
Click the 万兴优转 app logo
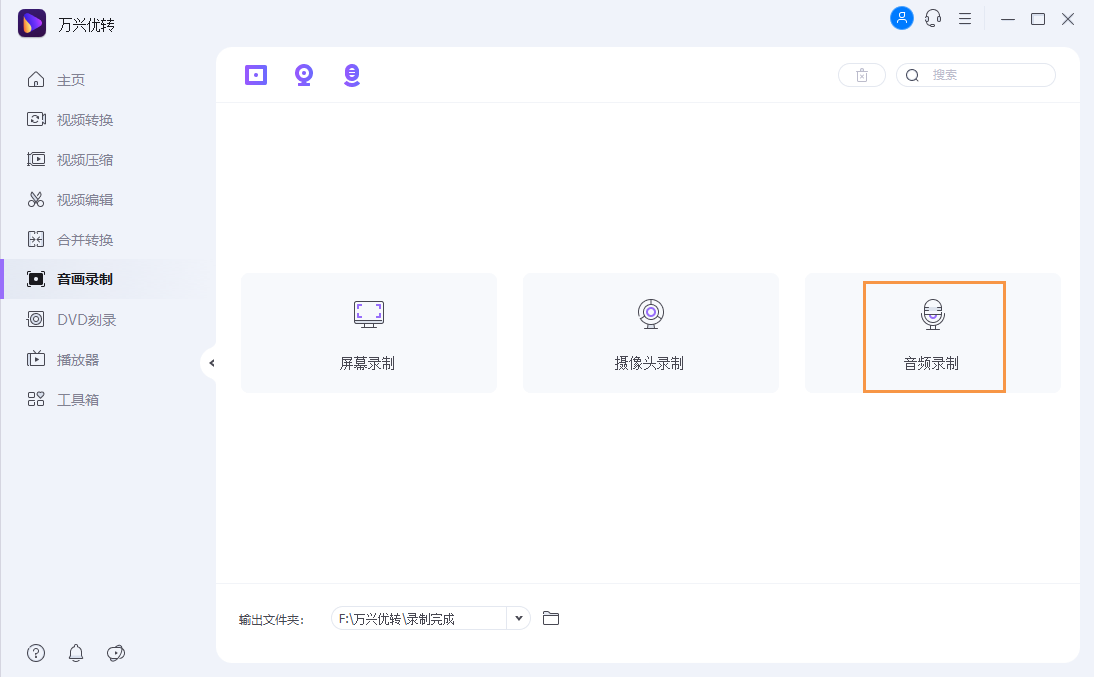point(32,22)
